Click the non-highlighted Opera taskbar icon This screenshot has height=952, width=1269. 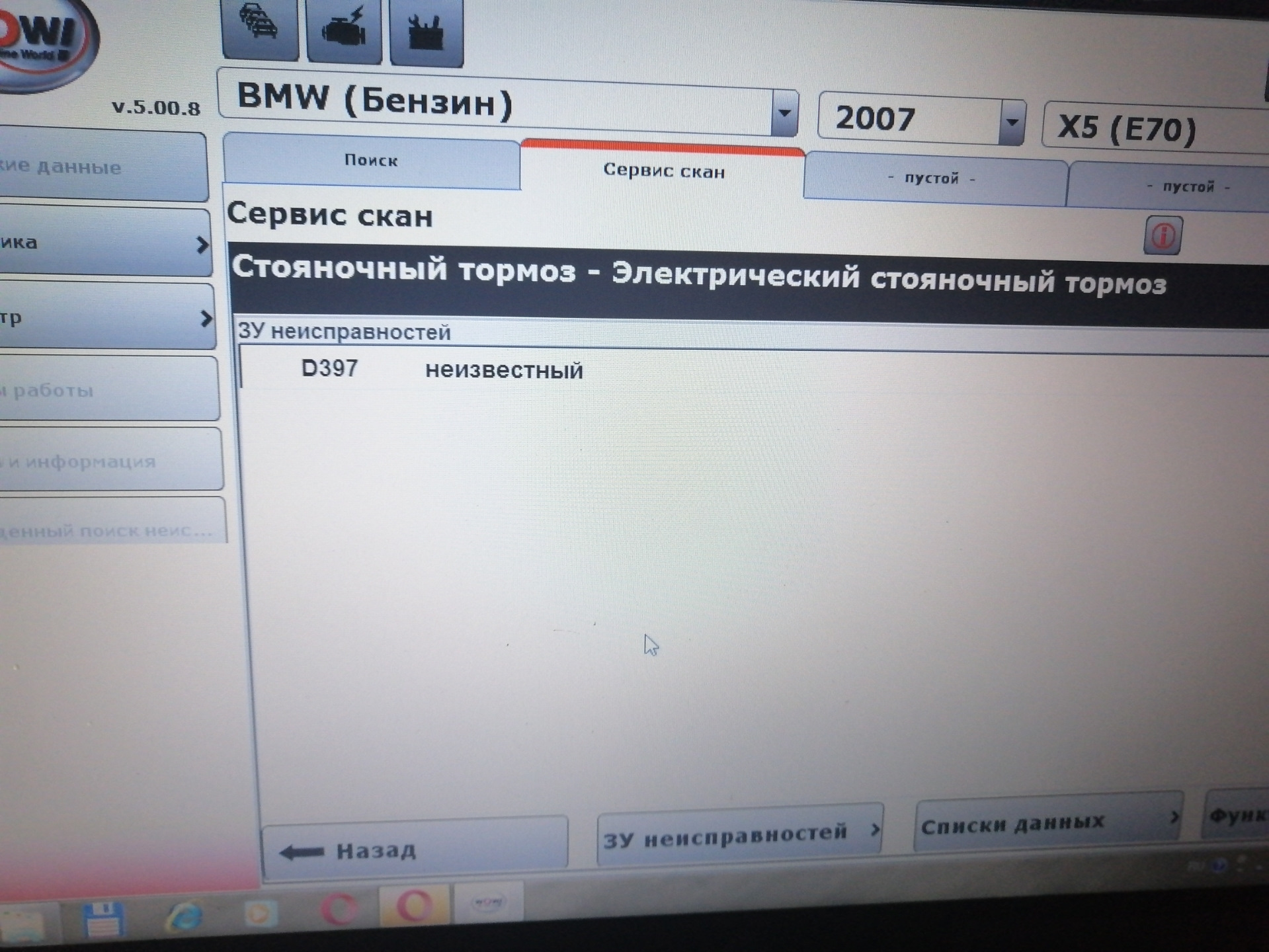(339, 908)
